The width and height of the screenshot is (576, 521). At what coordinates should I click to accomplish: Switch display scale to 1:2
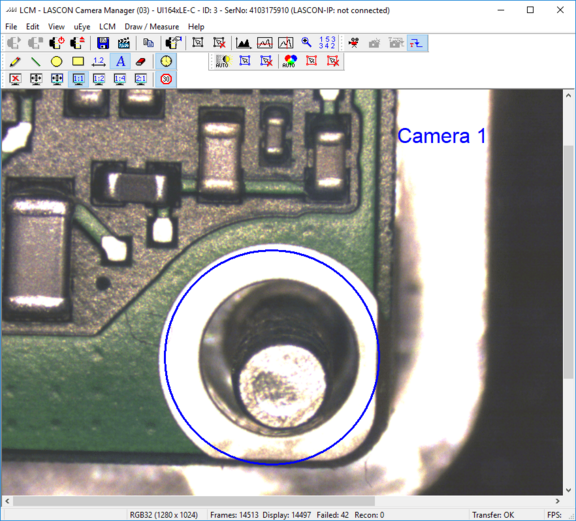[99, 79]
